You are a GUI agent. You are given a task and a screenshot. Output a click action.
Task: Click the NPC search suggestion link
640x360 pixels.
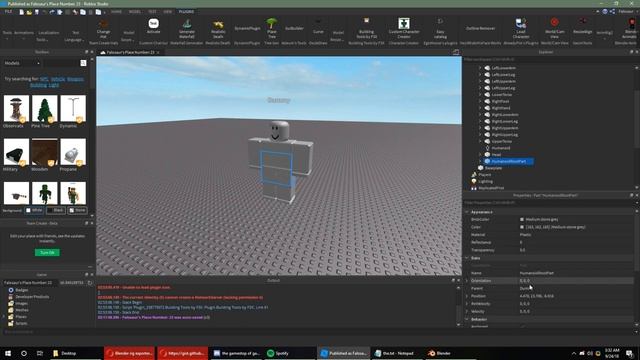[x=44, y=79]
